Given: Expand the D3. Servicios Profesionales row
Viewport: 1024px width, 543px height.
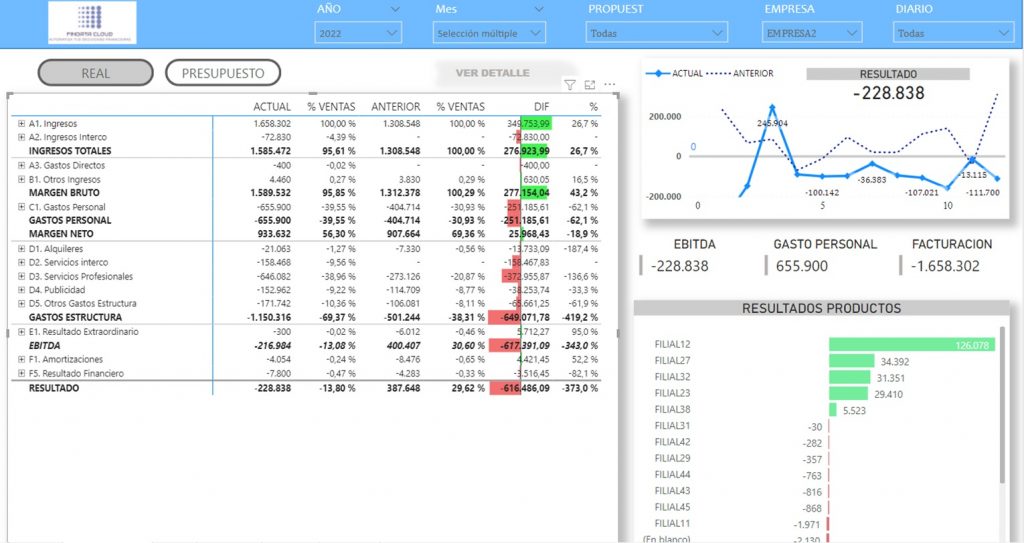Looking at the screenshot, I should 21,276.
